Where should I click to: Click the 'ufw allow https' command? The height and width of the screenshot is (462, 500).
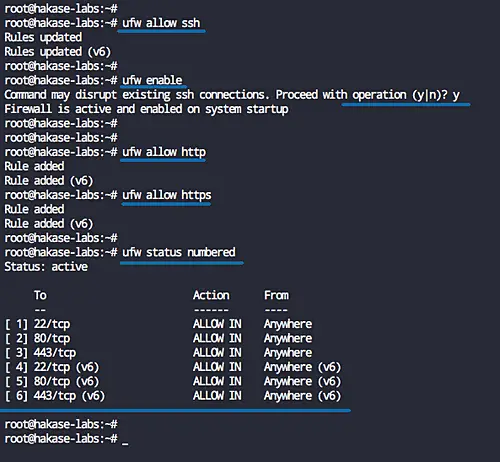pos(167,195)
